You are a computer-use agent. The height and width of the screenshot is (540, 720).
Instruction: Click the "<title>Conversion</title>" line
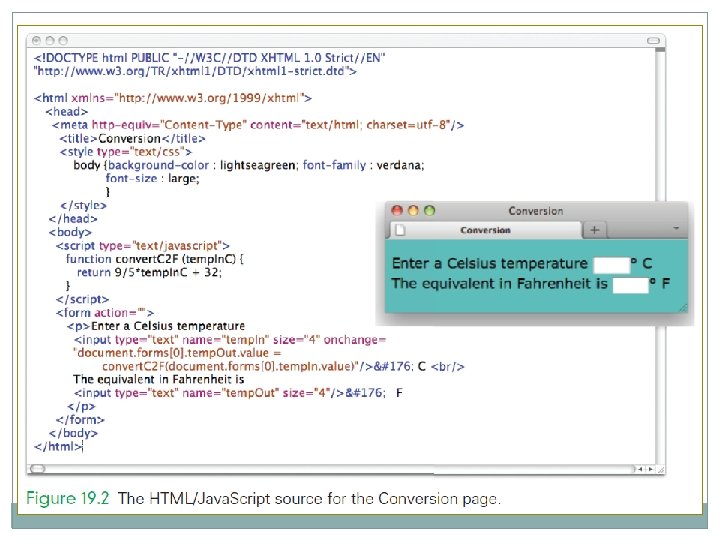[132, 138]
